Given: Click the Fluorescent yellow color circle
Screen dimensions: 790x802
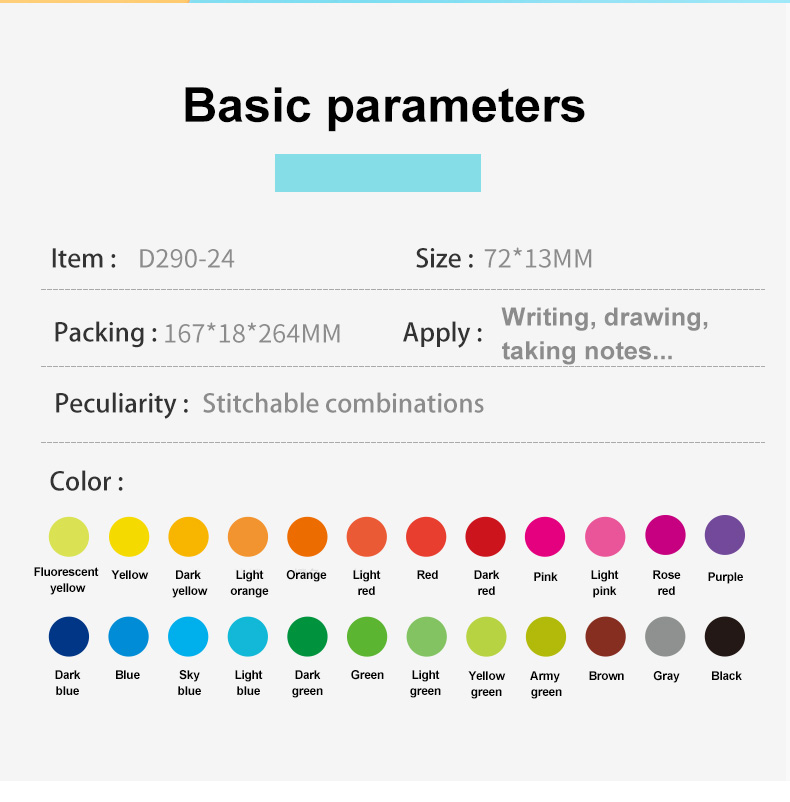Looking at the screenshot, I should (68, 536).
